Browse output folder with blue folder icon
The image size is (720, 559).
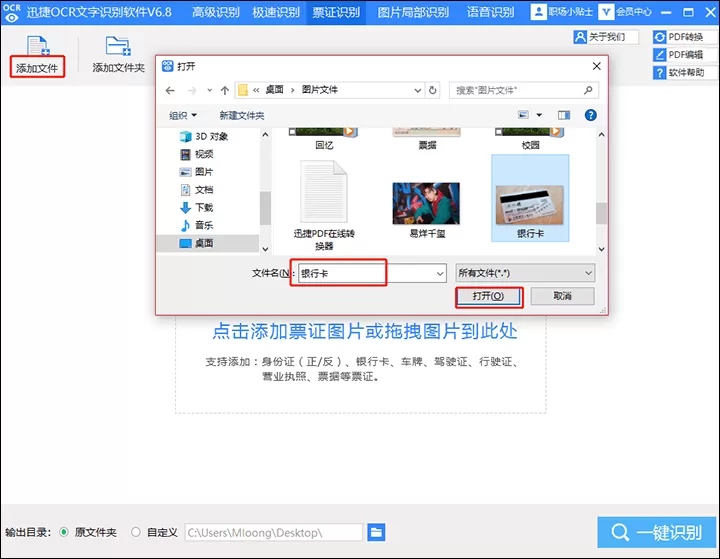(376, 532)
